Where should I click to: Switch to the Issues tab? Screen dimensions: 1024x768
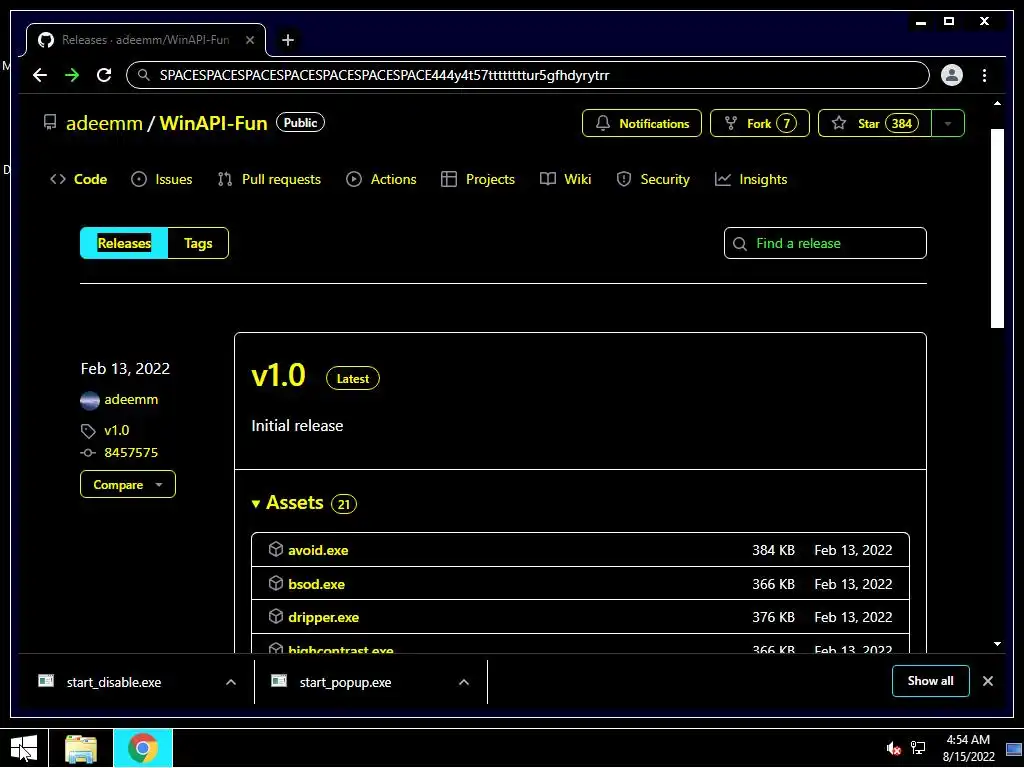click(162, 179)
